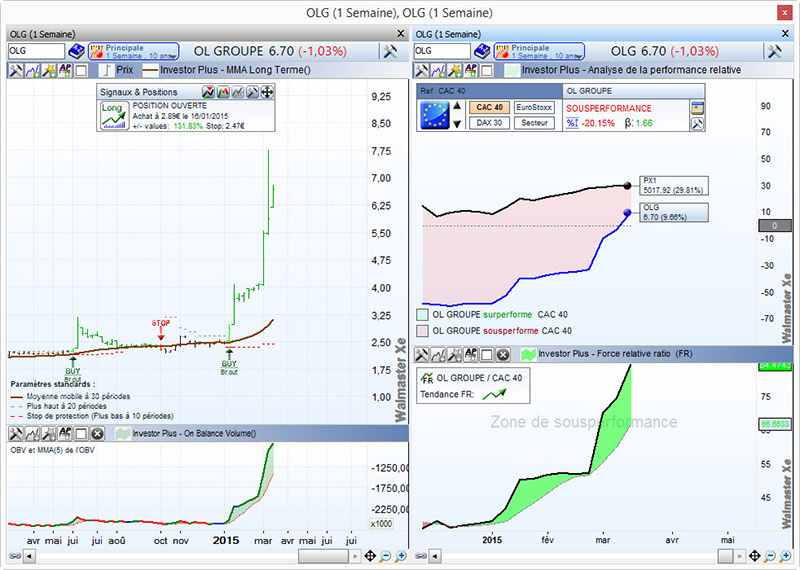Click AP icon in Force relative ratio toolbar

470,354
